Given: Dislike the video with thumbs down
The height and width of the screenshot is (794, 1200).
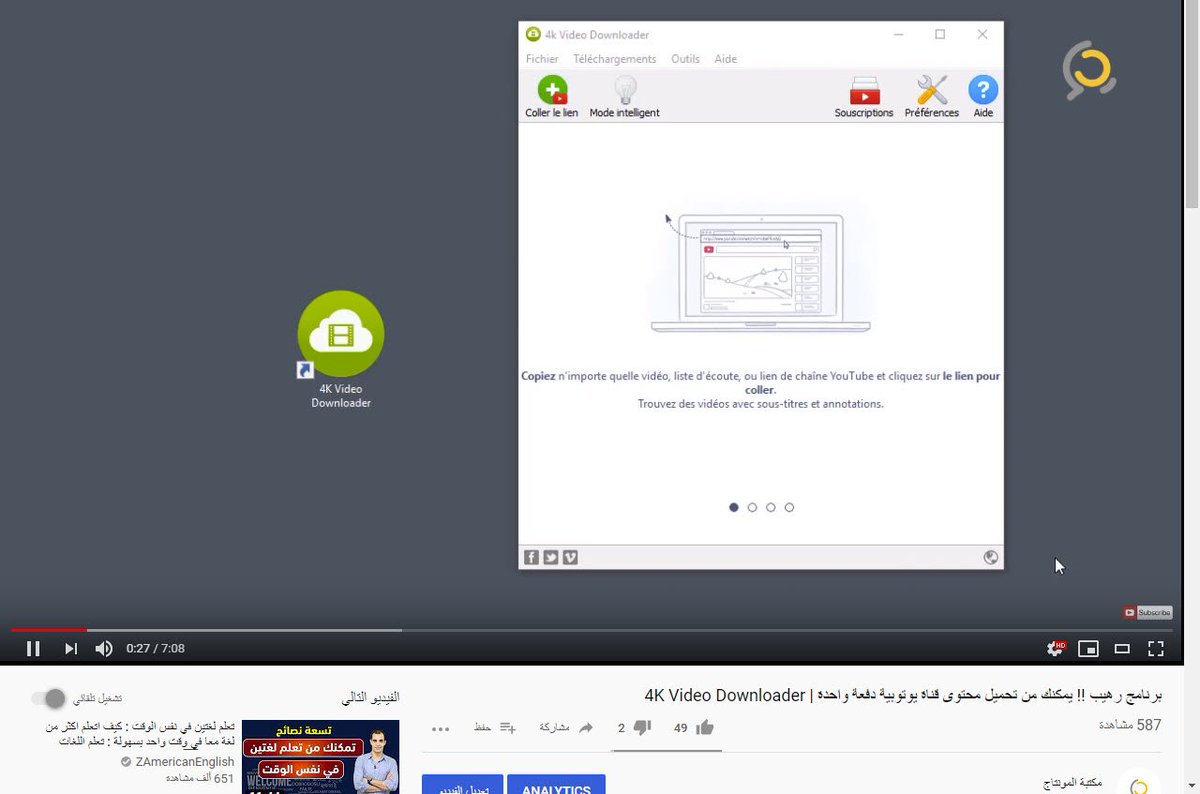Looking at the screenshot, I should click(643, 727).
